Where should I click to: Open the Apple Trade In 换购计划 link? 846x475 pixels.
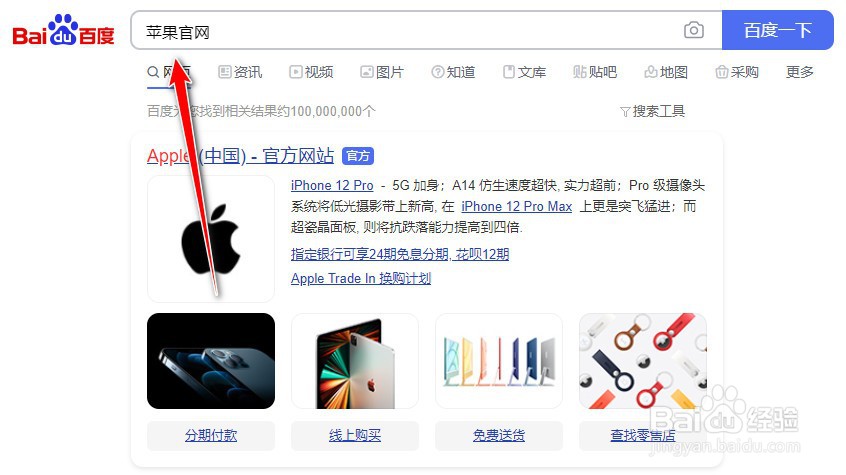(361, 279)
